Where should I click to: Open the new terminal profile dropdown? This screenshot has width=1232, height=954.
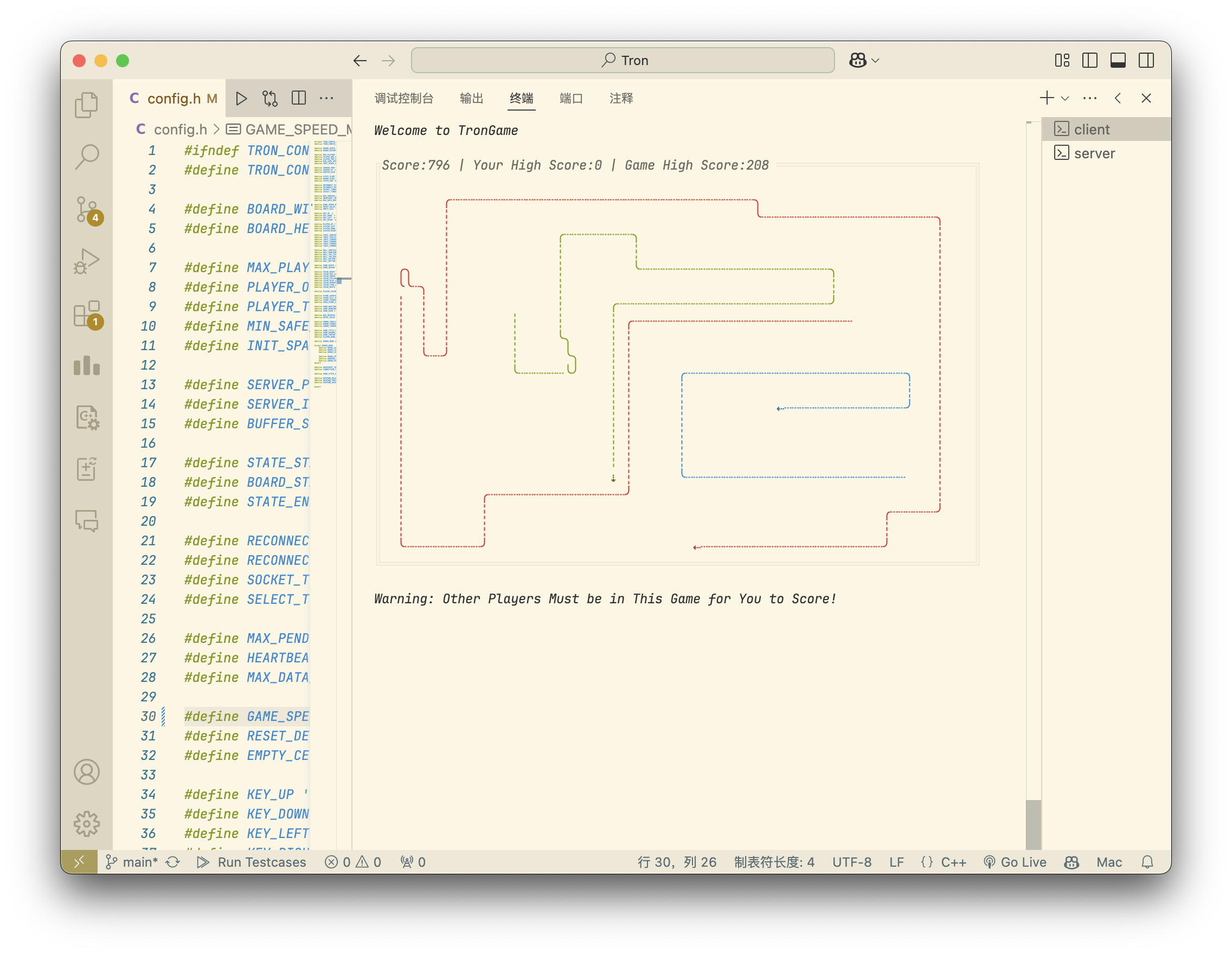coord(1065,99)
